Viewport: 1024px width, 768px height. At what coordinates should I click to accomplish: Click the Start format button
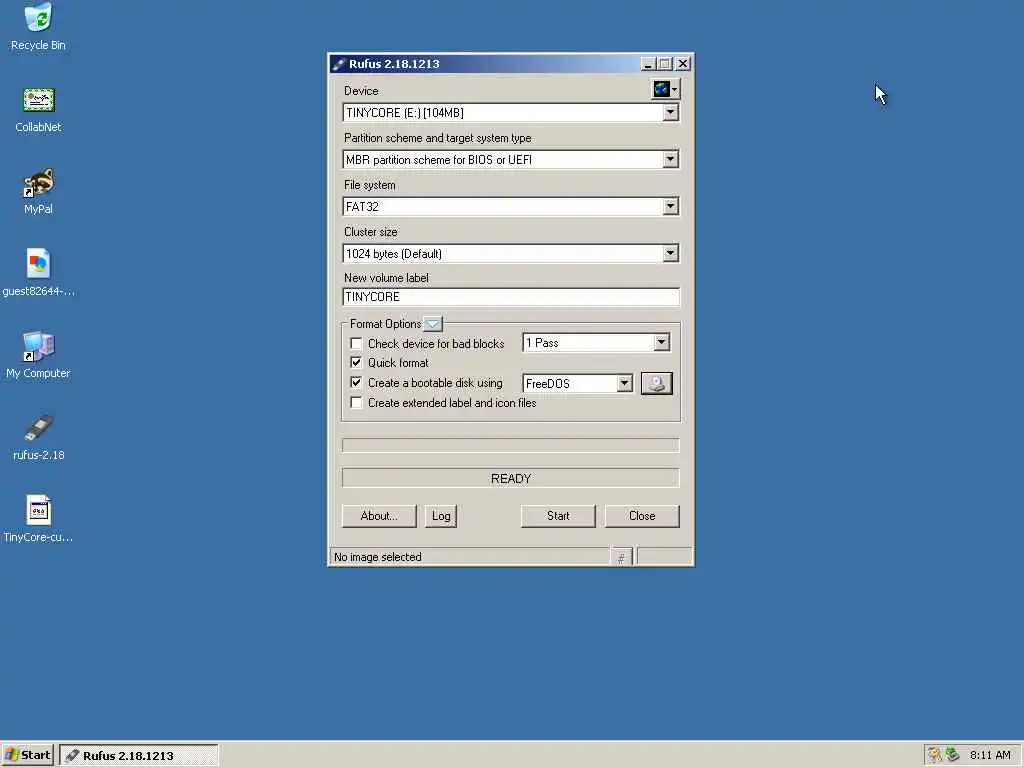[558, 516]
